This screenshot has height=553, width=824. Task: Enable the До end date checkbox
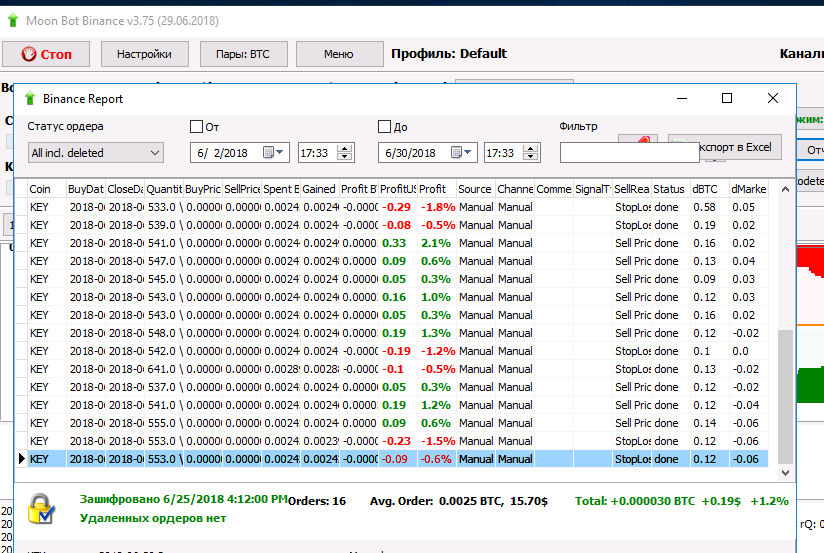click(385, 127)
